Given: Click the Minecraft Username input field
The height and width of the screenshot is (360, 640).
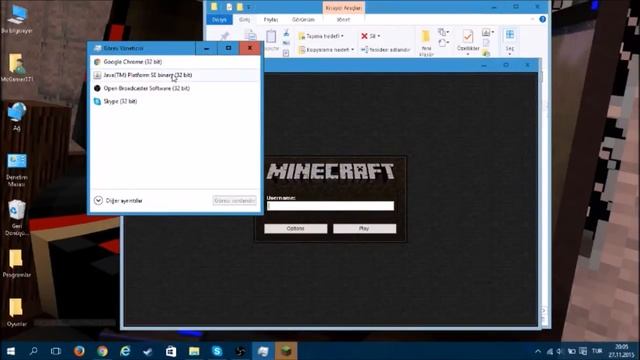Looking at the screenshot, I should coord(330,206).
